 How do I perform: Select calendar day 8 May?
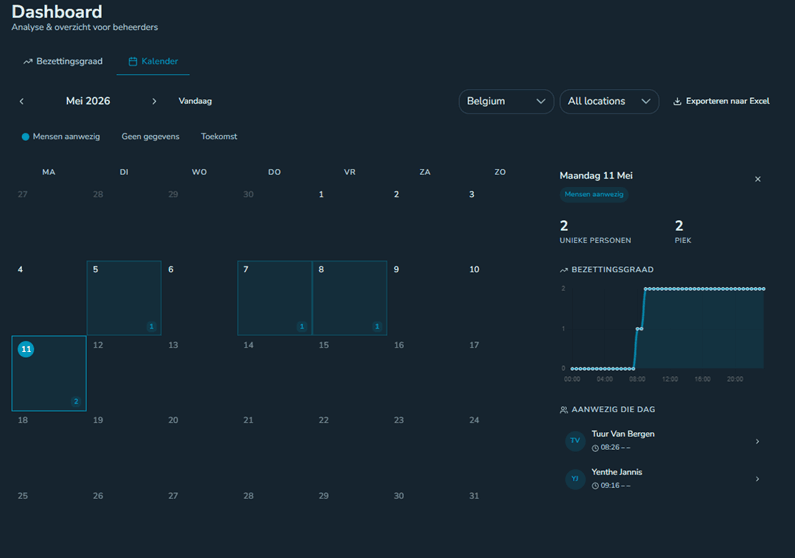pos(350,298)
